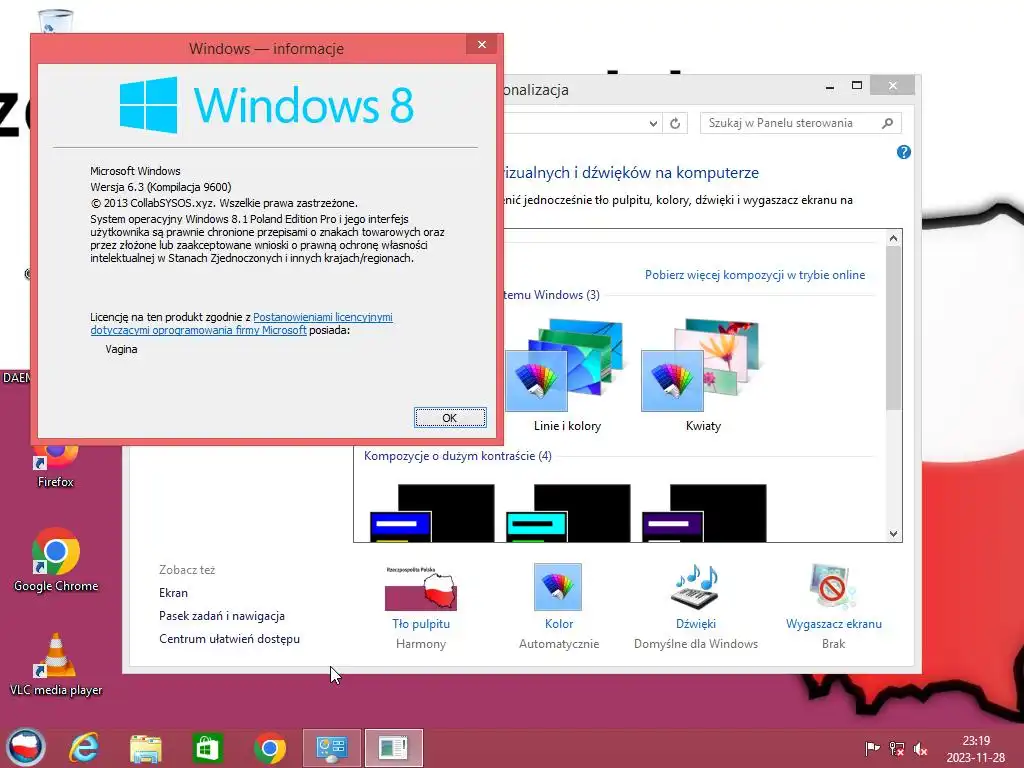The height and width of the screenshot is (768, 1024).
Task: Select the high contrast theme with purple window
Action: pos(704,513)
